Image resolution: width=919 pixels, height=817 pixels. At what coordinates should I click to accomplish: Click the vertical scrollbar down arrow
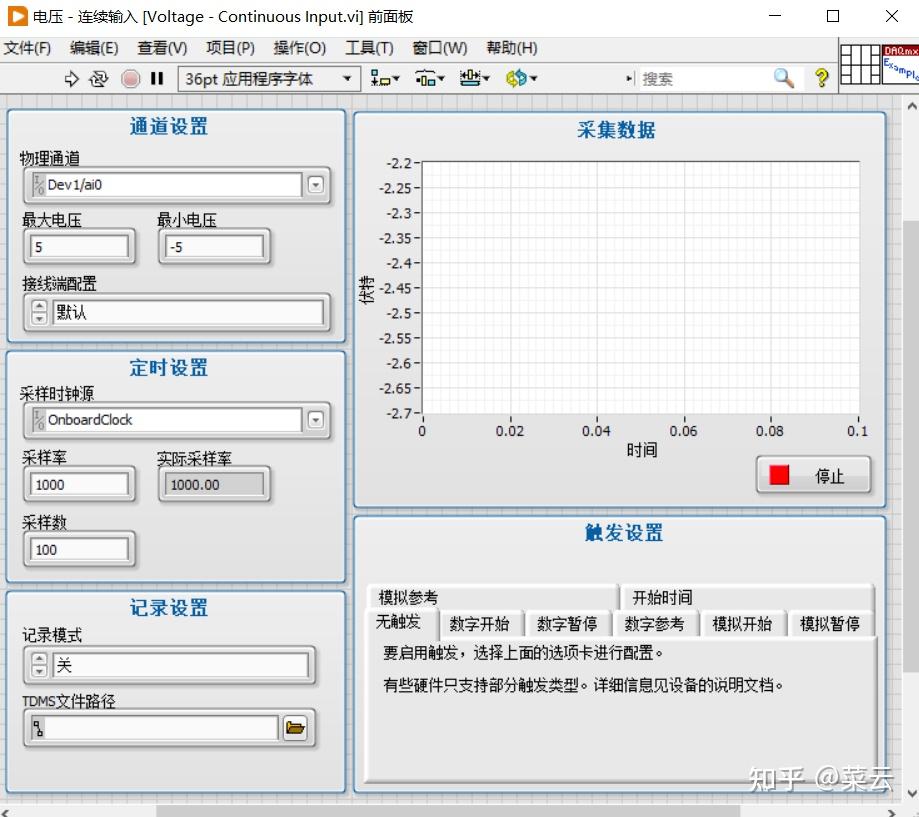911,793
